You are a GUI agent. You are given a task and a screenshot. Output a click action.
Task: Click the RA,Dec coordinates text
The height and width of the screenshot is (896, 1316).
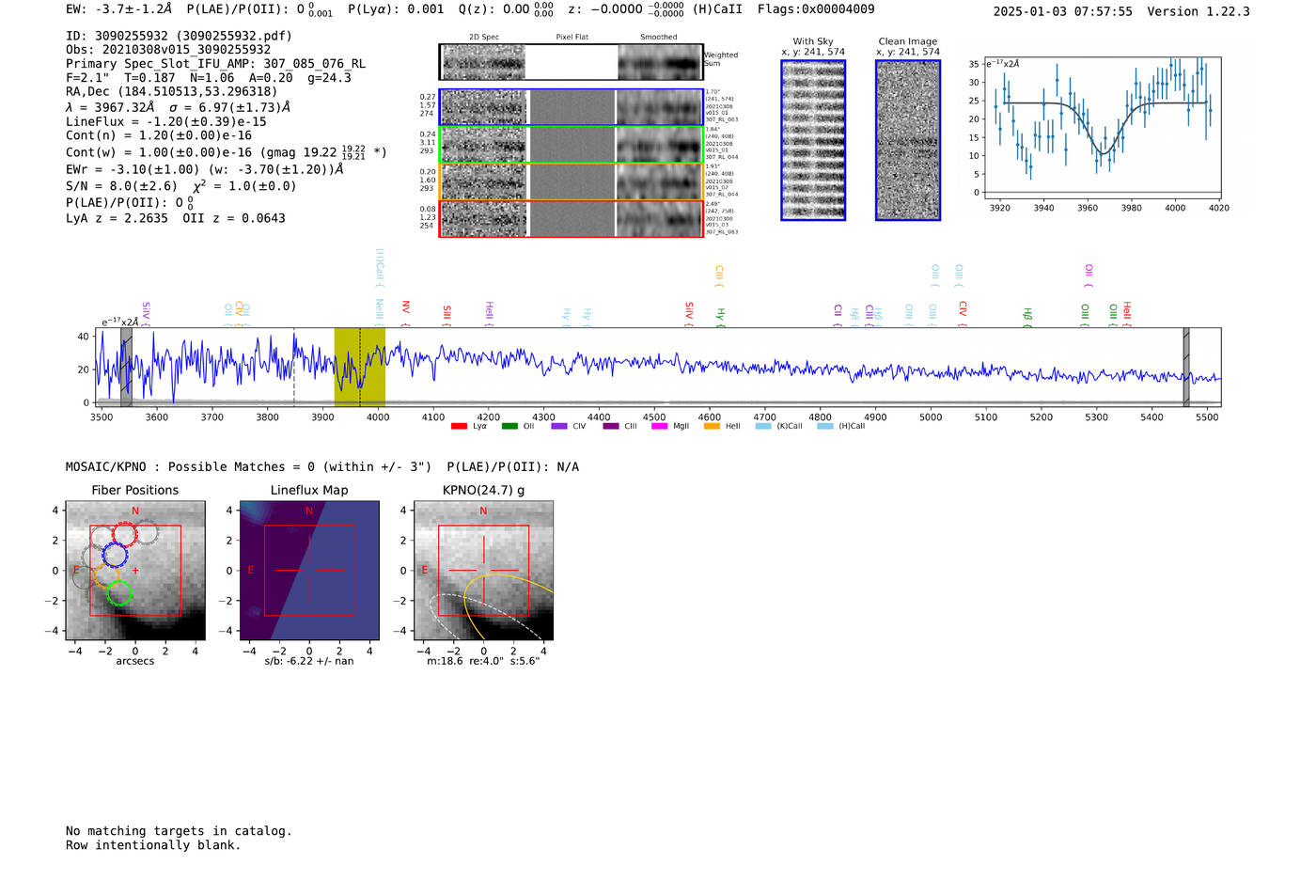pyautogui.click(x=171, y=92)
